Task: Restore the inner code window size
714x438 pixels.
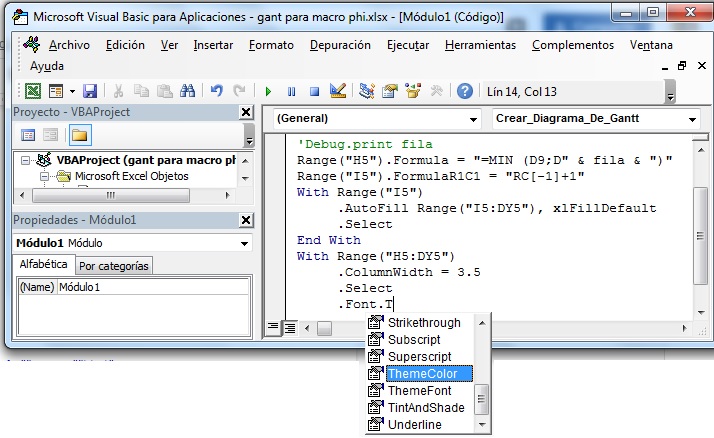Action: click(x=682, y=66)
